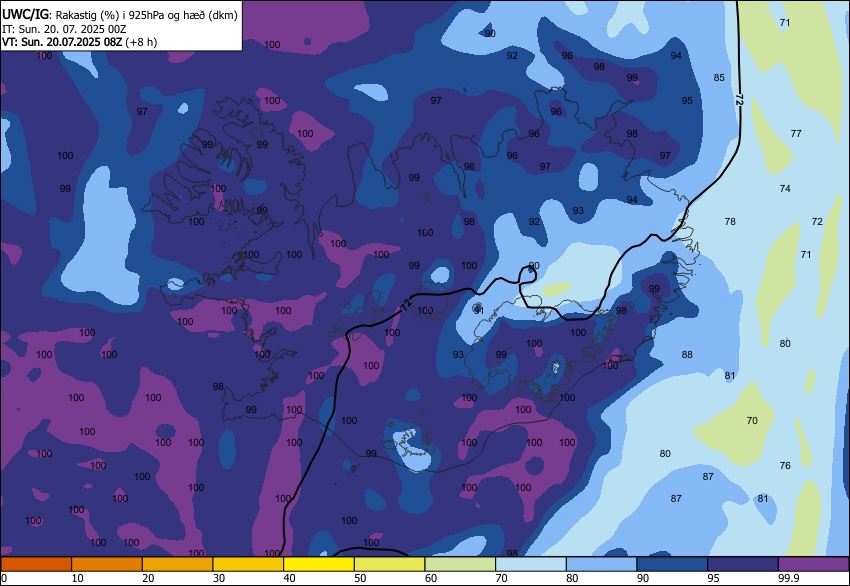This screenshot has width=850, height=586.
Task: Select the legend swatch between 10 and 20
Action: coord(107,564)
